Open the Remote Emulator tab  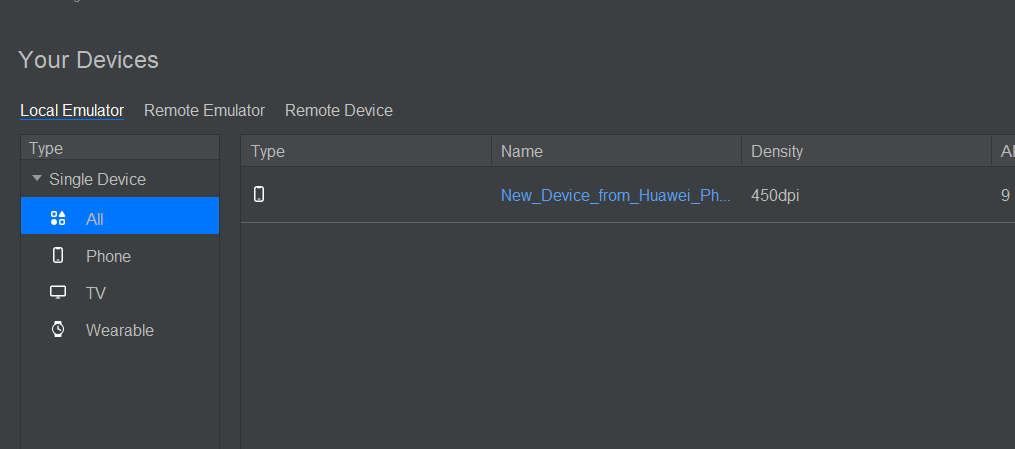(x=204, y=110)
